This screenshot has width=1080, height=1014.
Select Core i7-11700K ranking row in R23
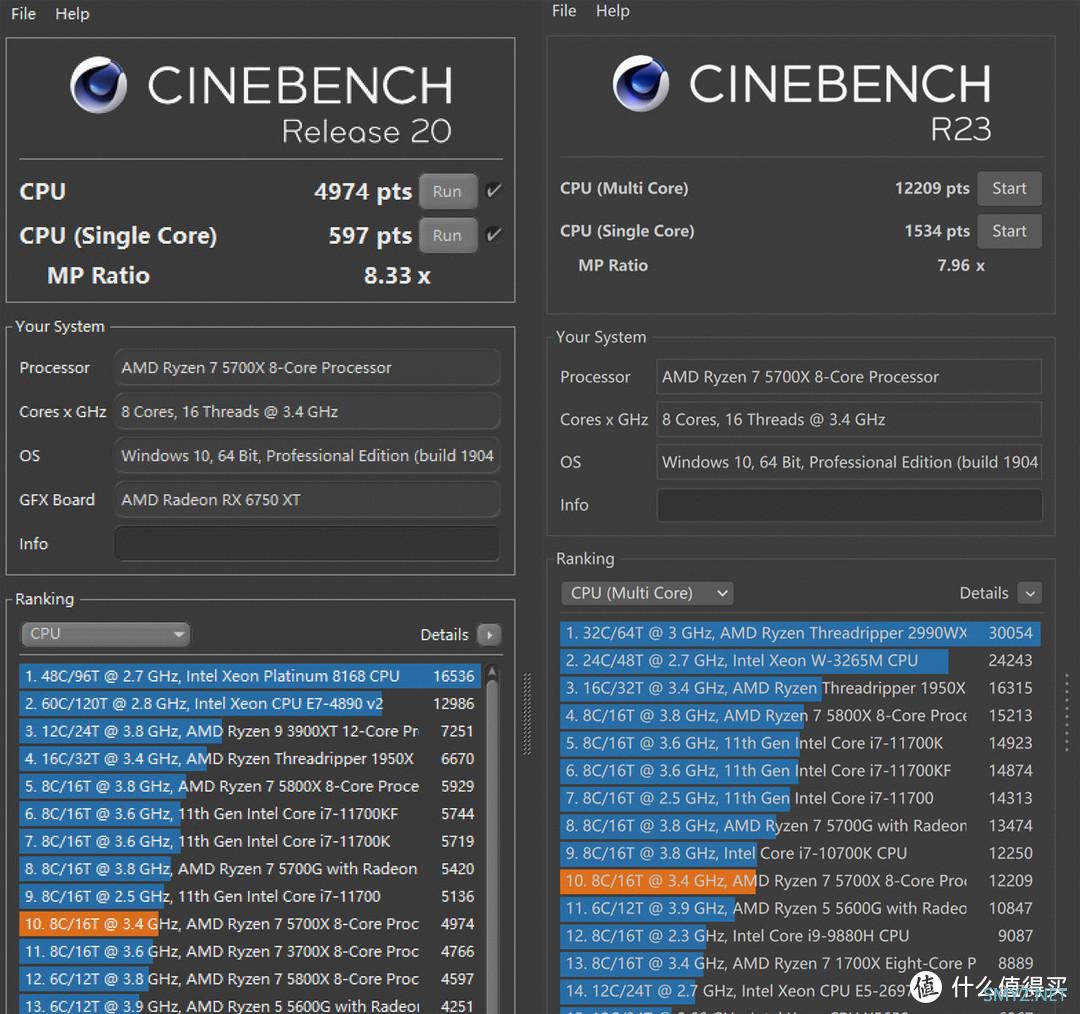pyautogui.click(x=800, y=743)
